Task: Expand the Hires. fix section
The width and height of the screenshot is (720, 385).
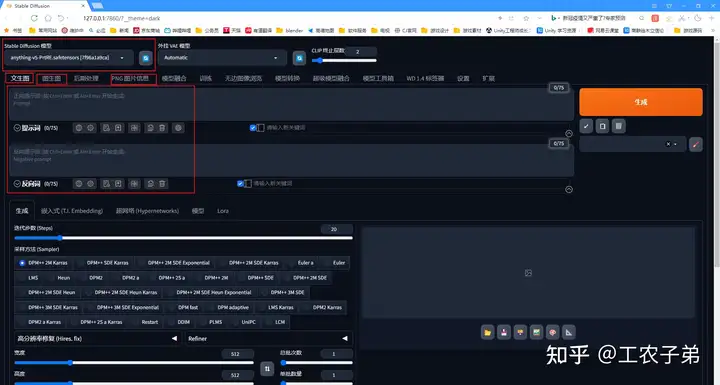Action: click(97, 339)
